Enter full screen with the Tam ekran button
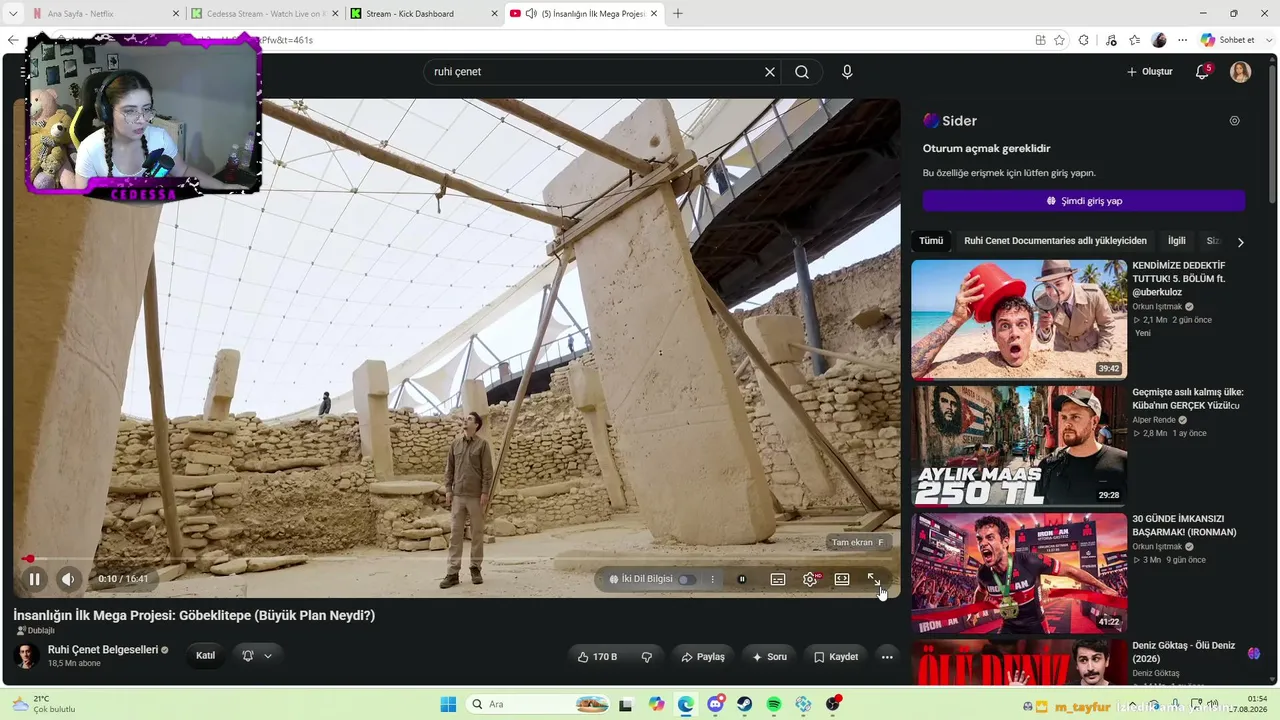The height and width of the screenshot is (720, 1280). coord(874,579)
